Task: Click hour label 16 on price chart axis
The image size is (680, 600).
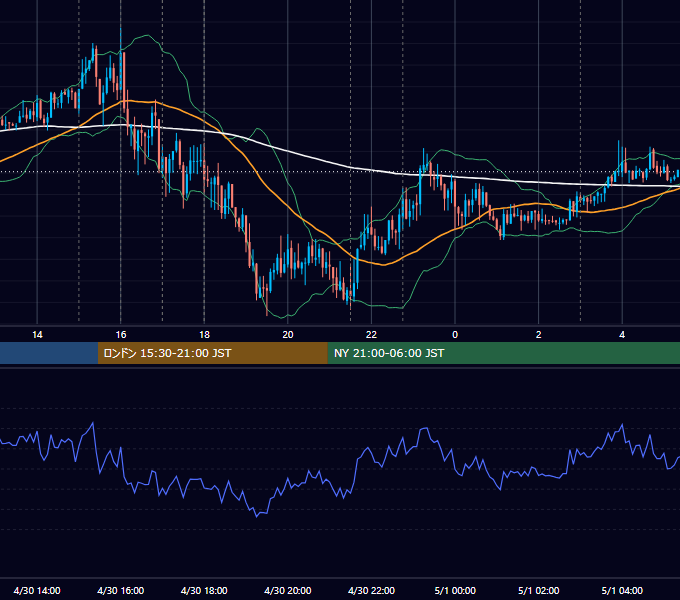Action: (x=121, y=335)
